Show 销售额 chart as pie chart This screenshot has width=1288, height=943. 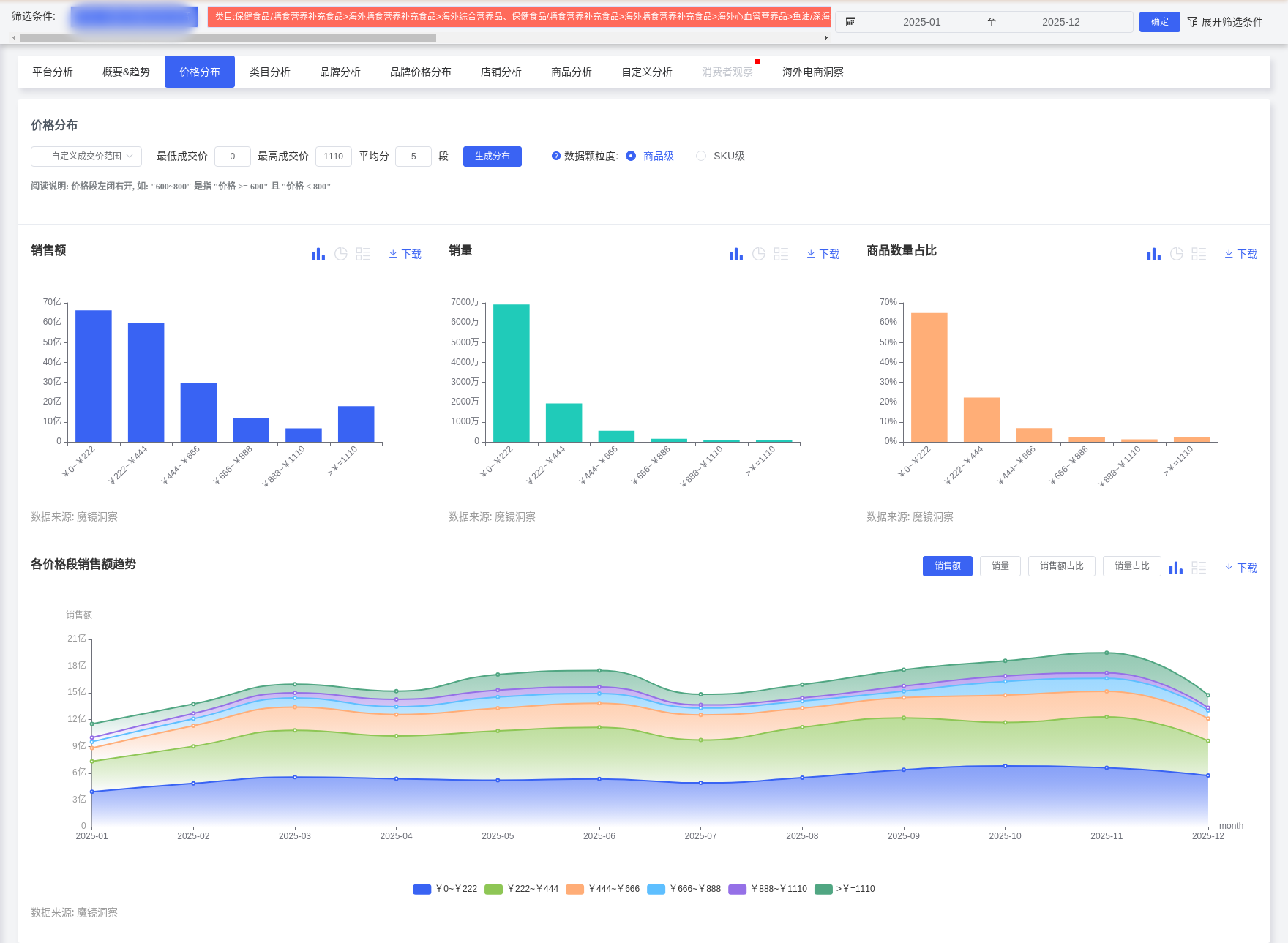(341, 254)
